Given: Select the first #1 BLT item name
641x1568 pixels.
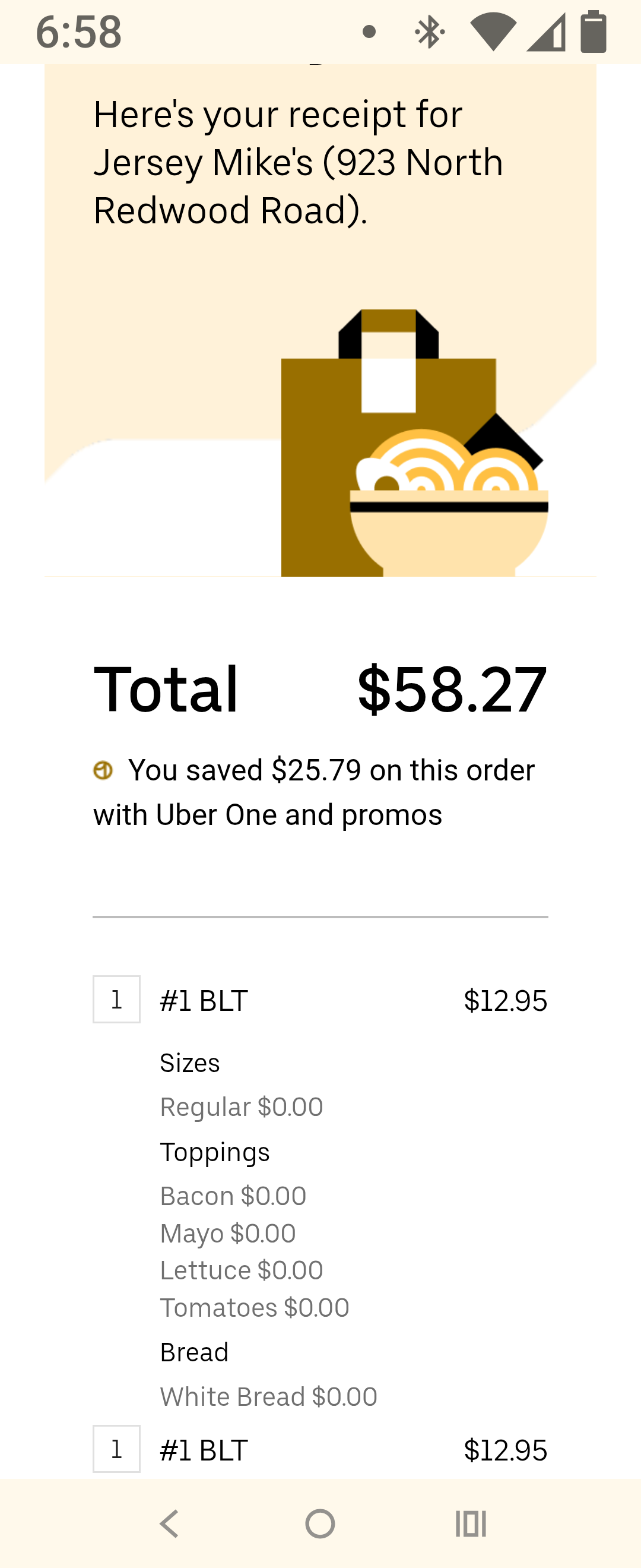Looking at the screenshot, I should coord(204,1001).
